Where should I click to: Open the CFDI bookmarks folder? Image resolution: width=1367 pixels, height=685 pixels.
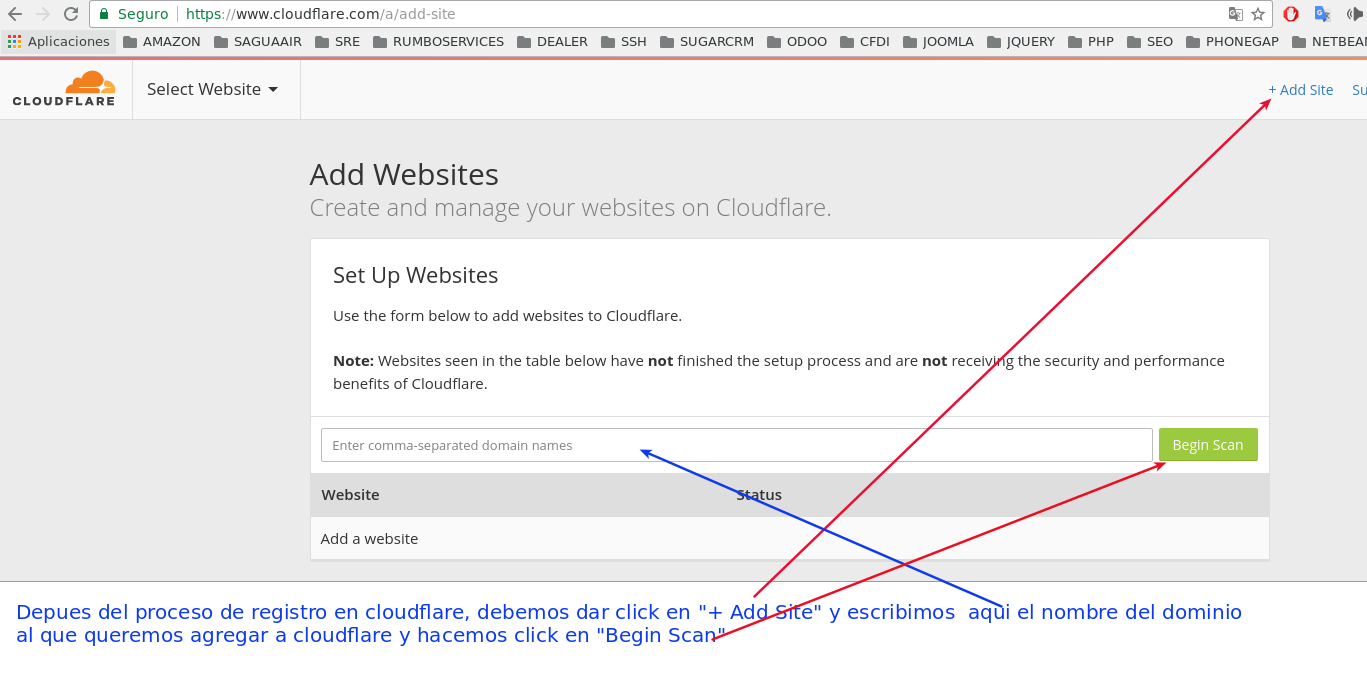pyautogui.click(x=865, y=42)
